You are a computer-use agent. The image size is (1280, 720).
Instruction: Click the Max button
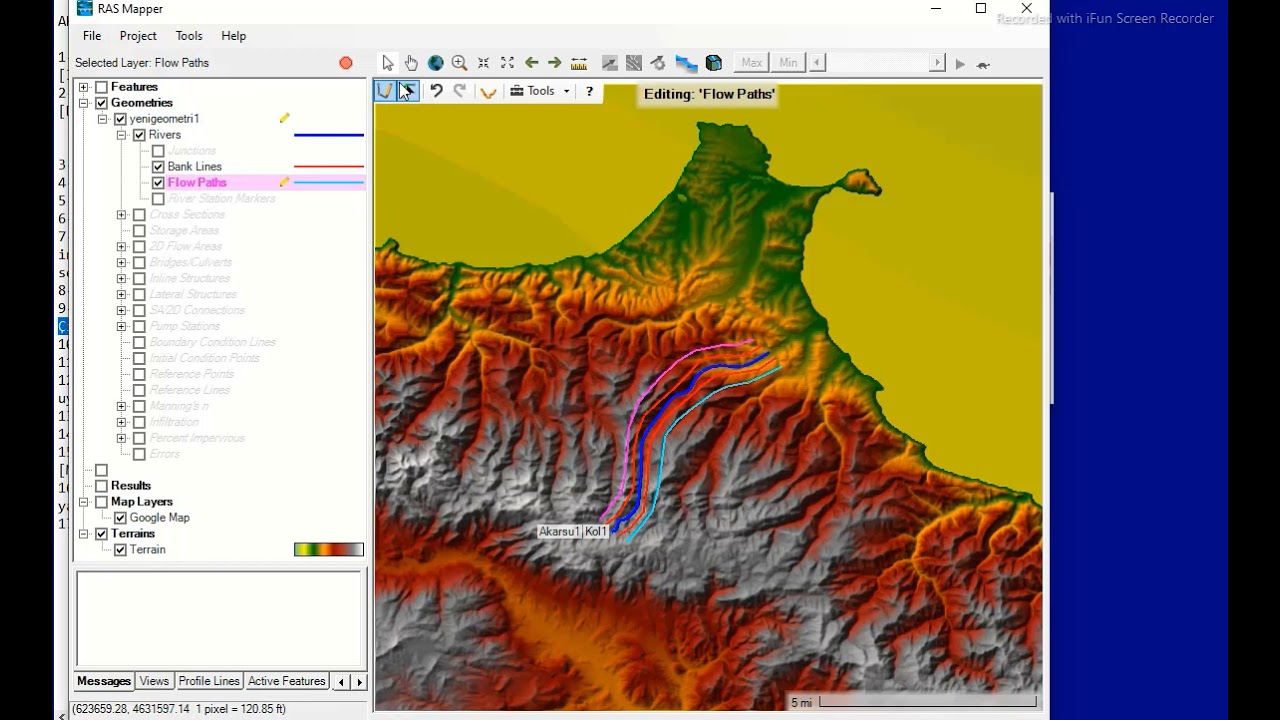752,63
